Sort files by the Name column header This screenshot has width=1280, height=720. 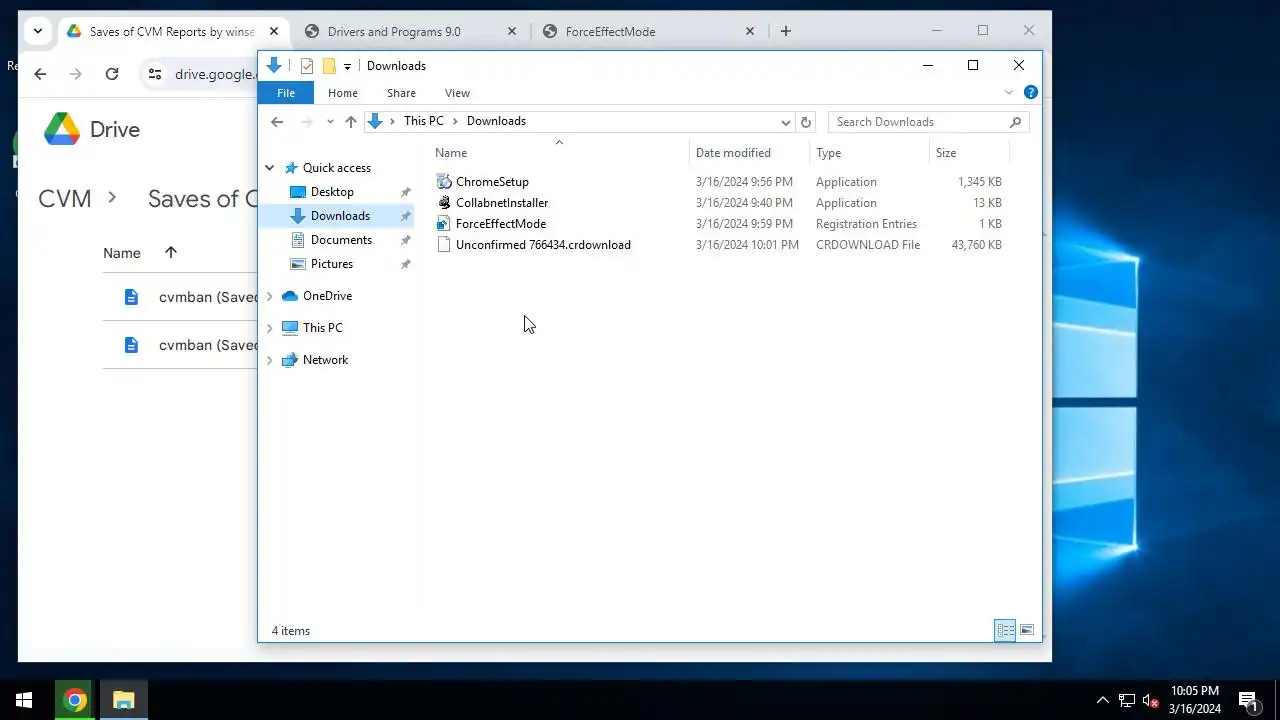pos(560,153)
